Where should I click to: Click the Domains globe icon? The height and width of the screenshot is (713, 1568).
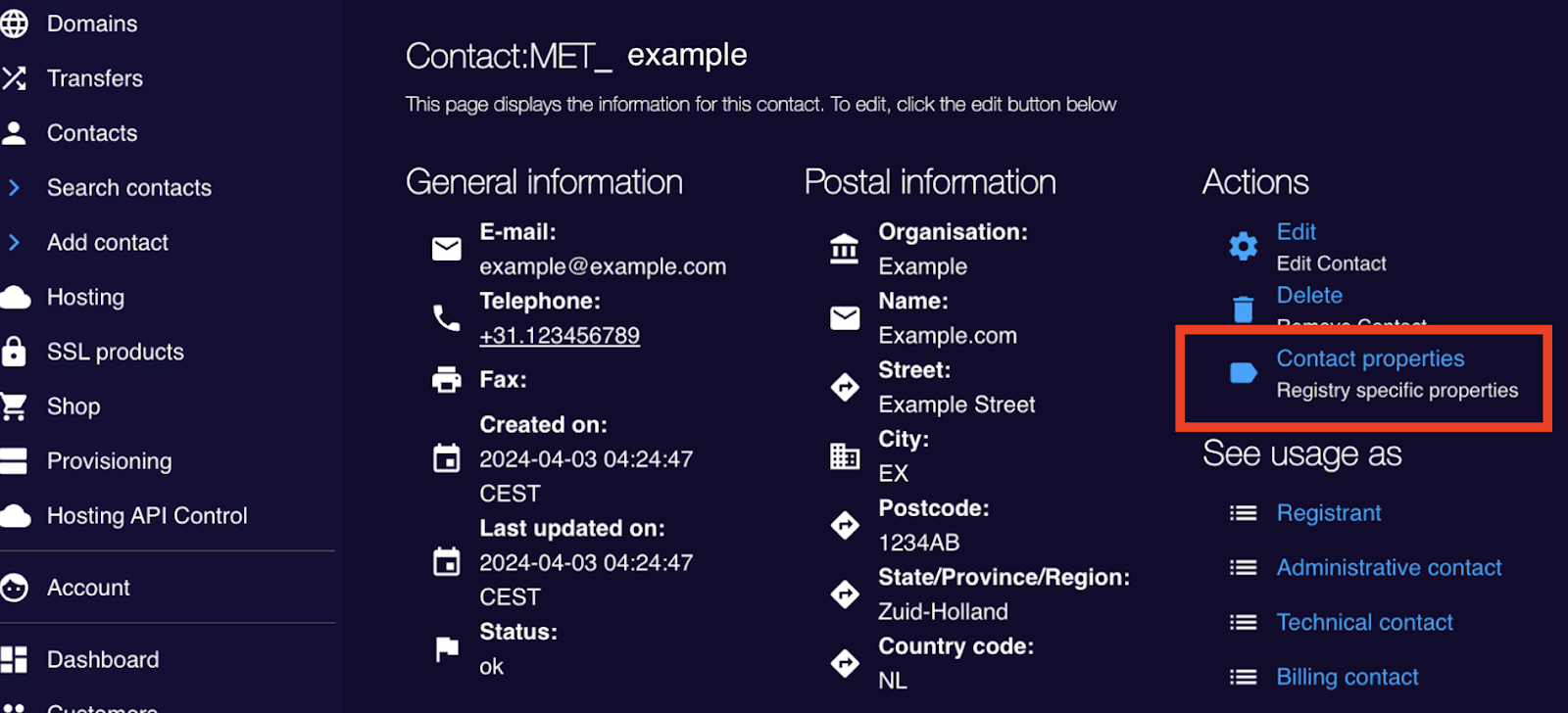pos(14,24)
